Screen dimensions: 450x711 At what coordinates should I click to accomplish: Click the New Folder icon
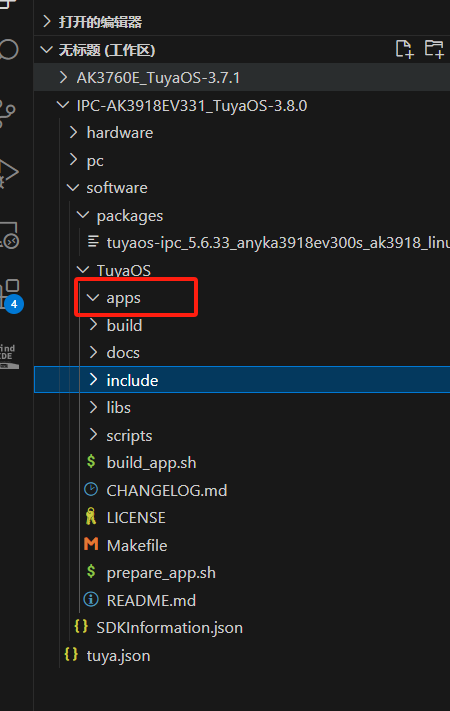(x=434, y=49)
